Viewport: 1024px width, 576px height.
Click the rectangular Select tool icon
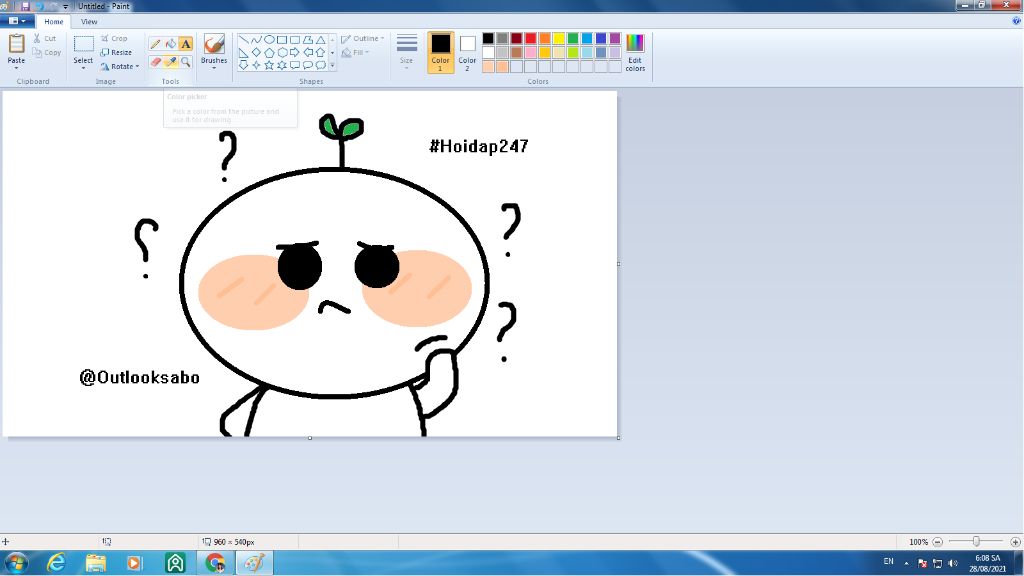(x=83, y=44)
